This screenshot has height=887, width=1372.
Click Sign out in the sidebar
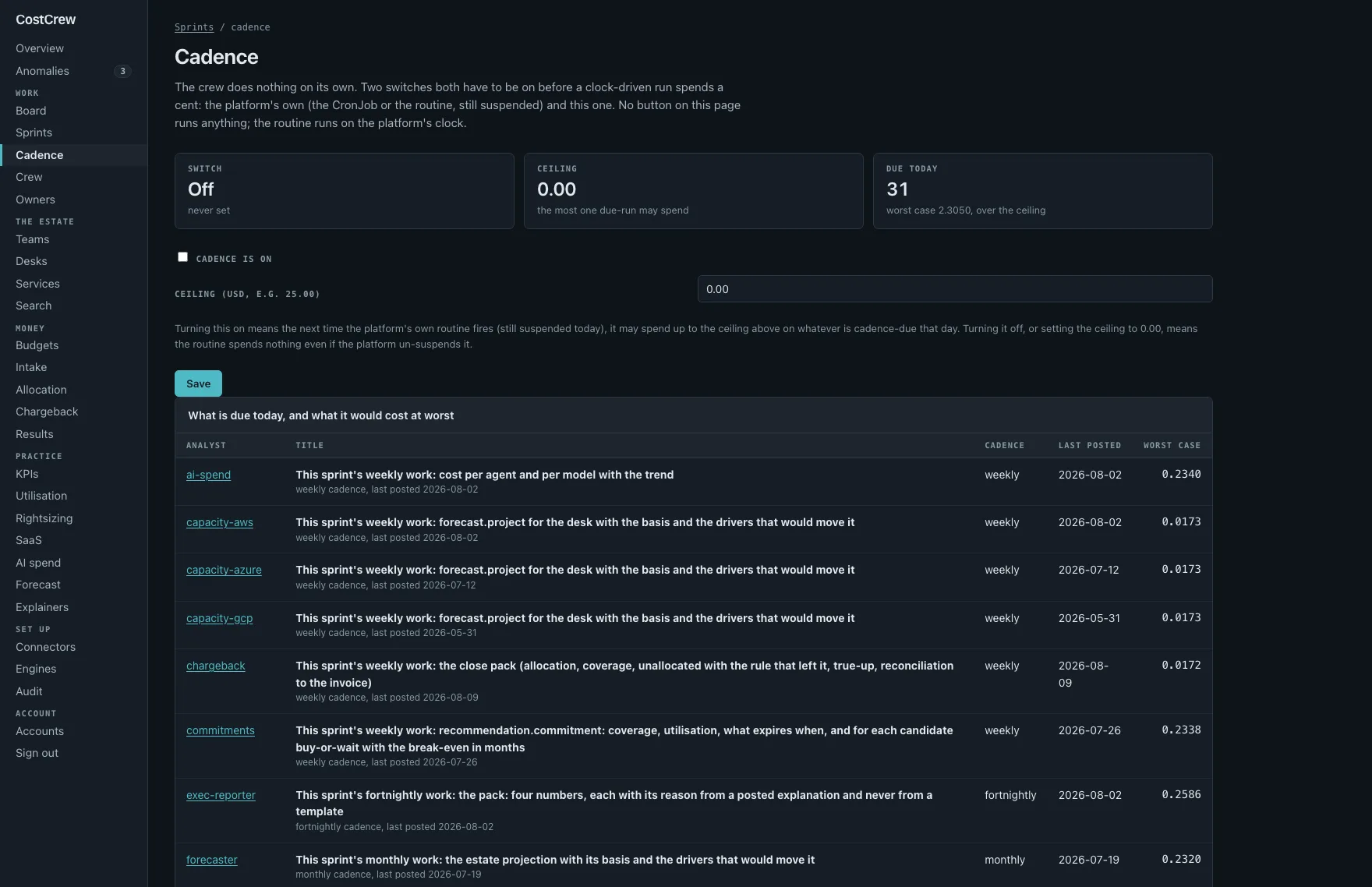(x=73, y=753)
